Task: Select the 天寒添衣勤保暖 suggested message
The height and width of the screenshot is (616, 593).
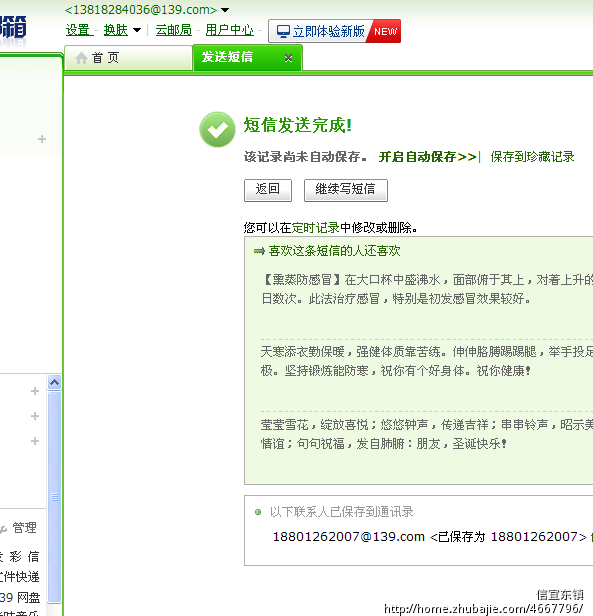Action: pyautogui.click(x=427, y=361)
